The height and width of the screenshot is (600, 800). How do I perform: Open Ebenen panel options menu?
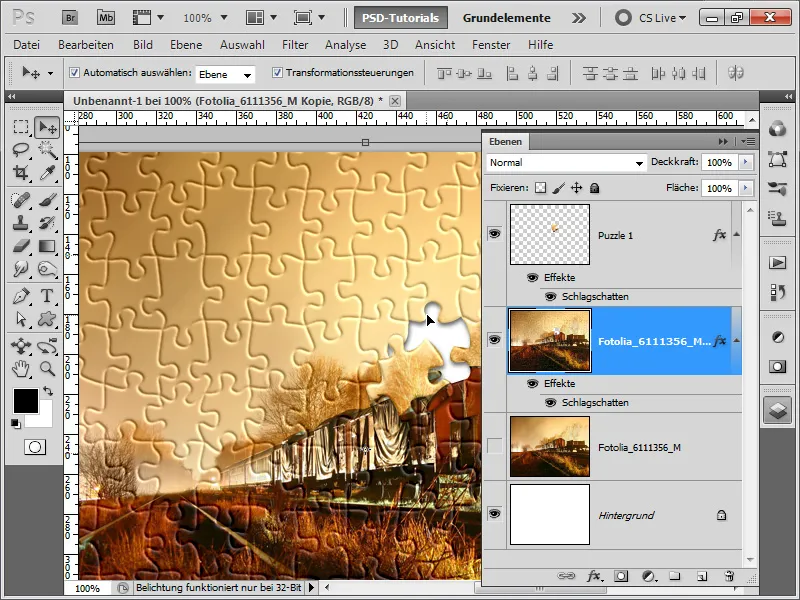point(747,141)
